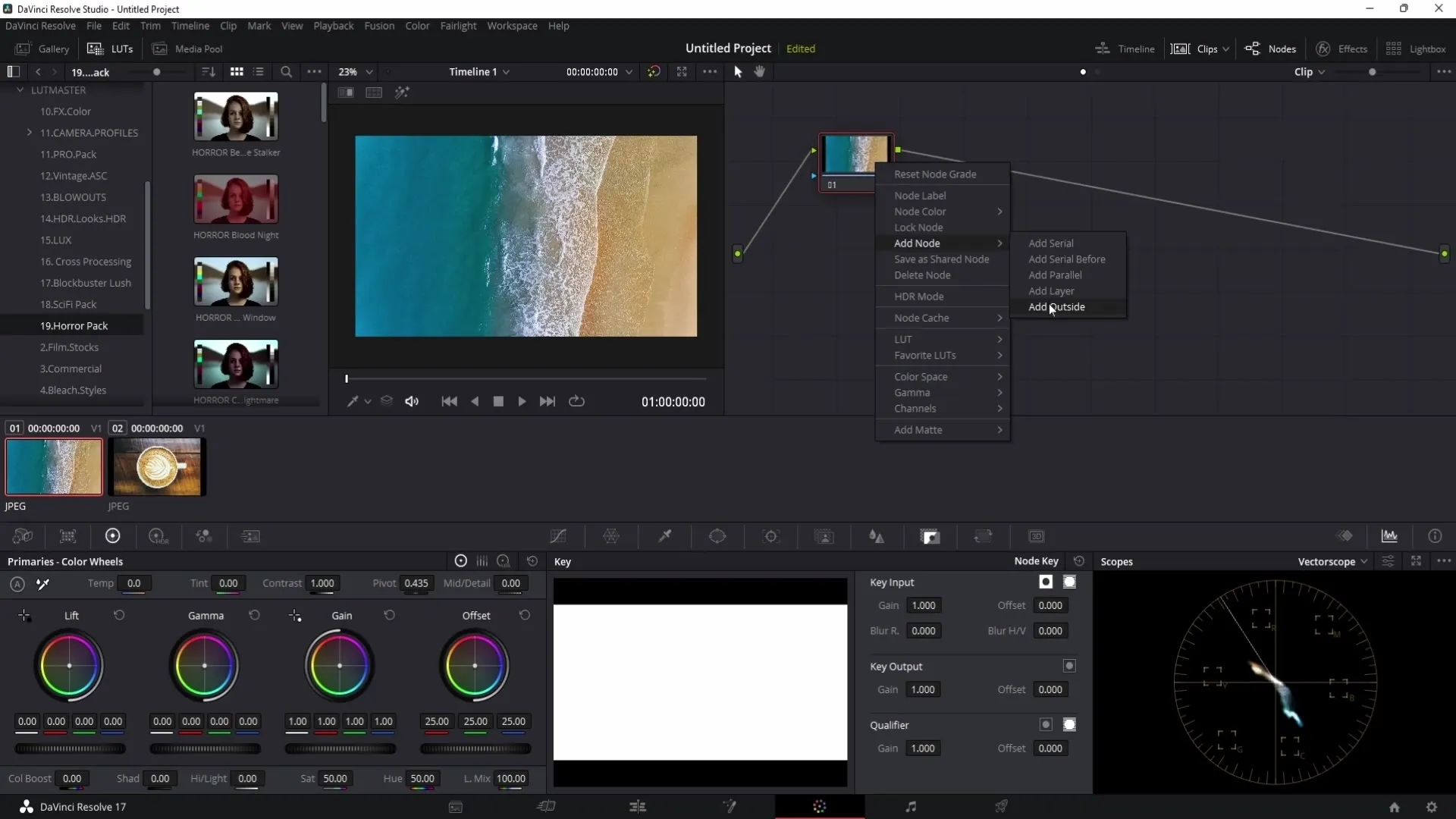Image resolution: width=1456 pixels, height=819 pixels.
Task: Open the Blur palette icon
Action: pyautogui.click(x=877, y=536)
